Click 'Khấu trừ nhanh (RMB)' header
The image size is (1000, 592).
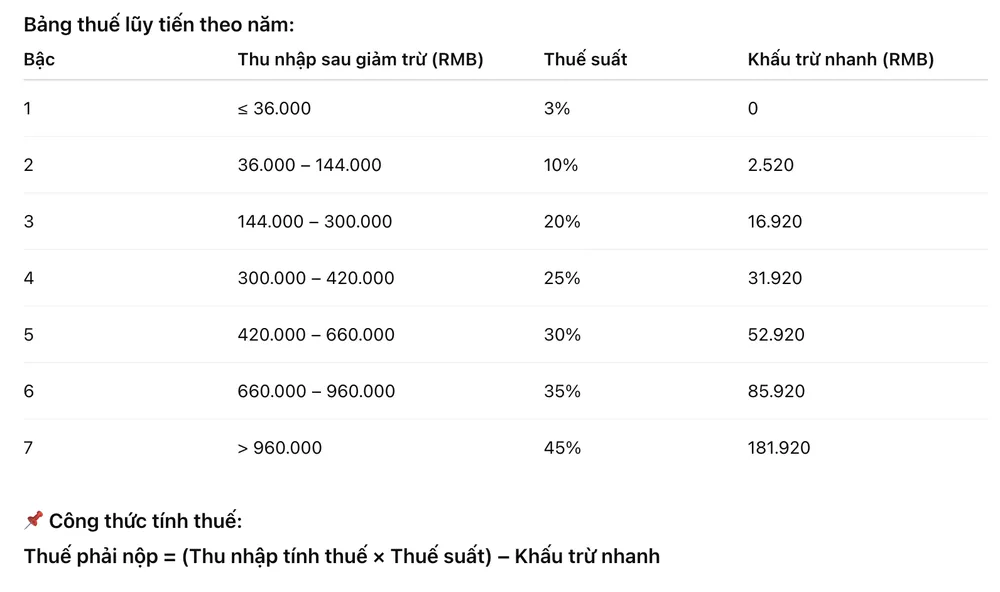pos(841,59)
